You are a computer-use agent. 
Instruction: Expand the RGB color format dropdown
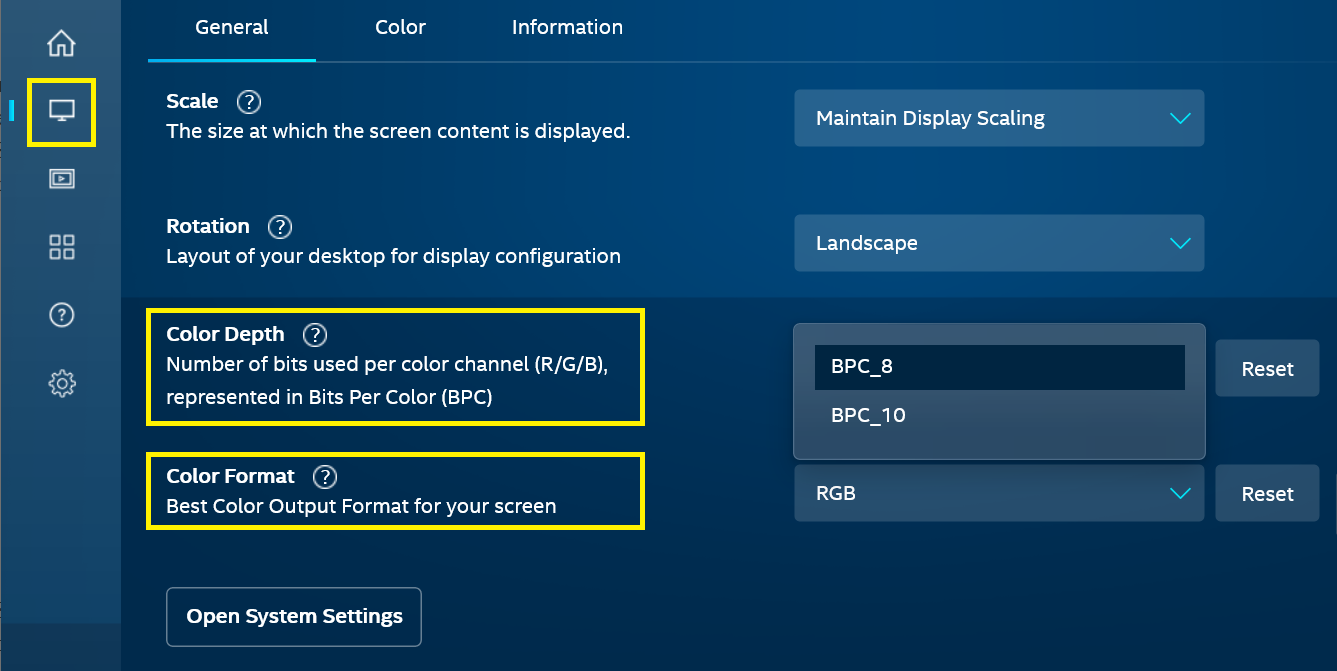[x=999, y=493]
